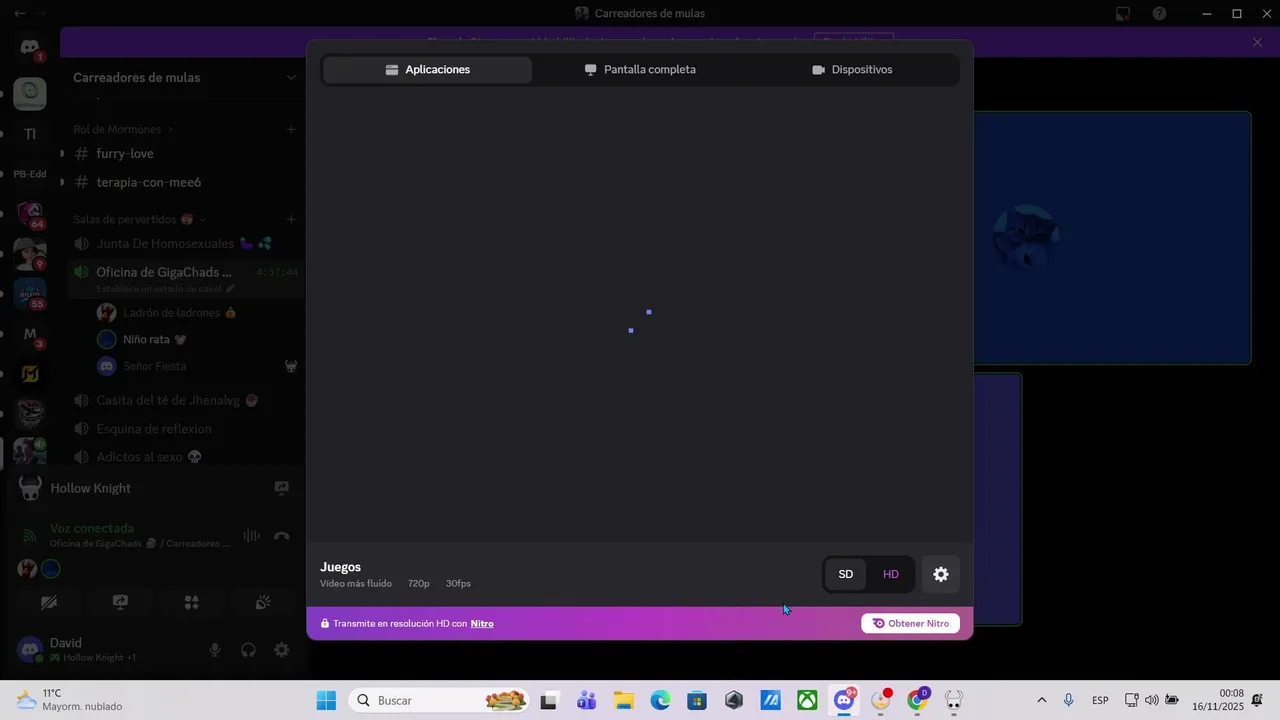Open the M server with 3 badge
Image resolution: width=1280 pixels, height=720 pixels.
click(30, 334)
